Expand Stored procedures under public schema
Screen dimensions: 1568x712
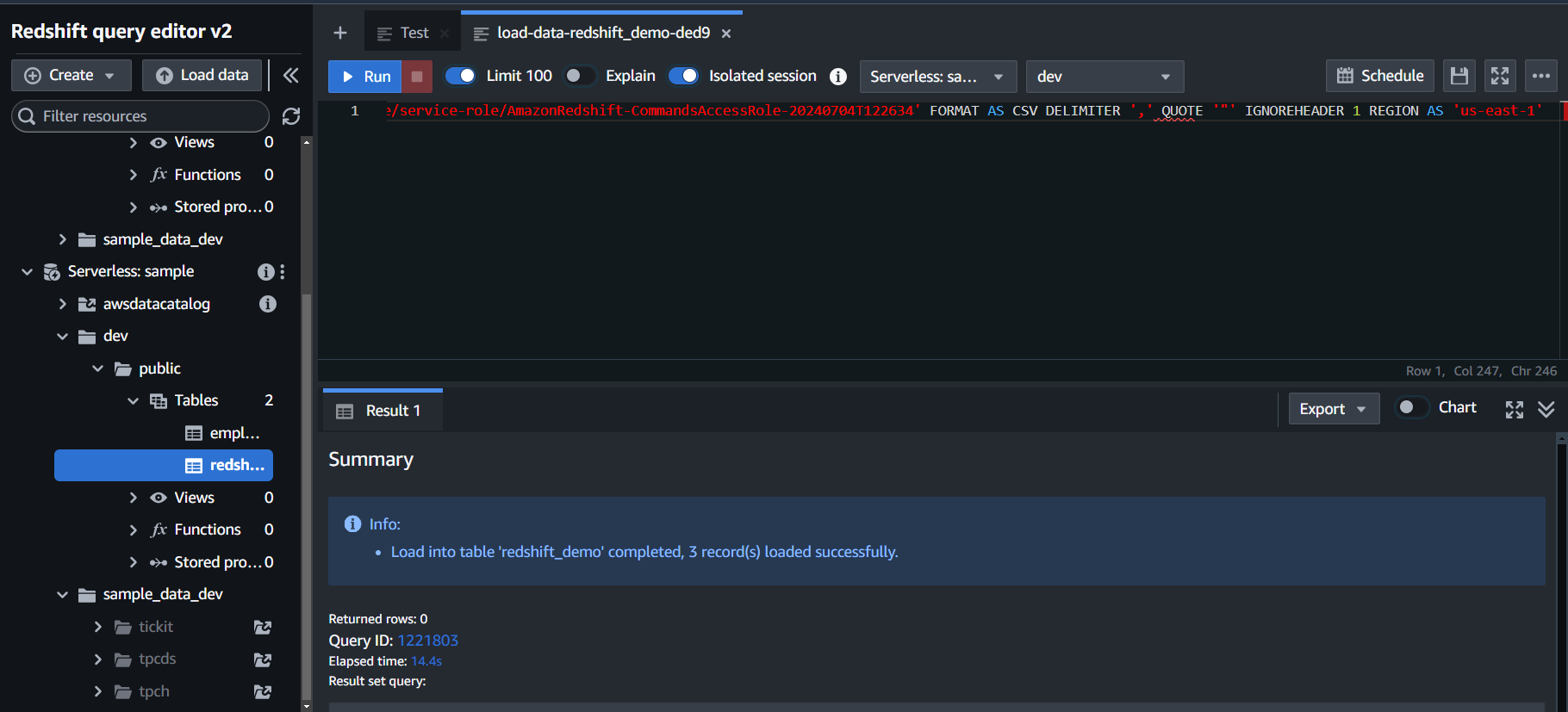pyautogui.click(x=133, y=562)
